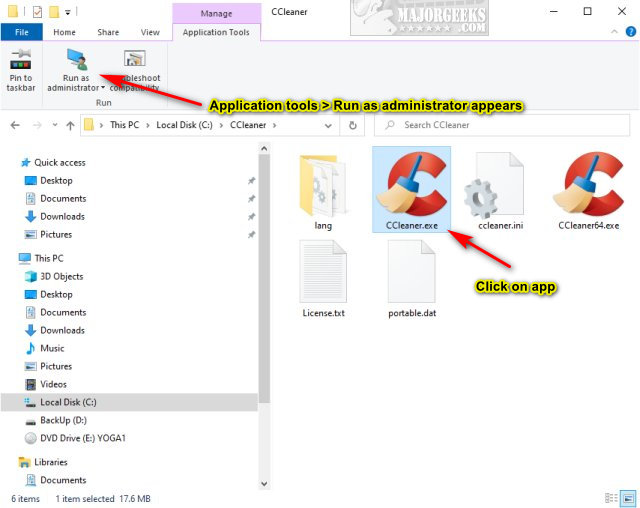Click the Search CCleaner input box
The image size is (640, 508).
pyautogui.click(x=502, y=125)
